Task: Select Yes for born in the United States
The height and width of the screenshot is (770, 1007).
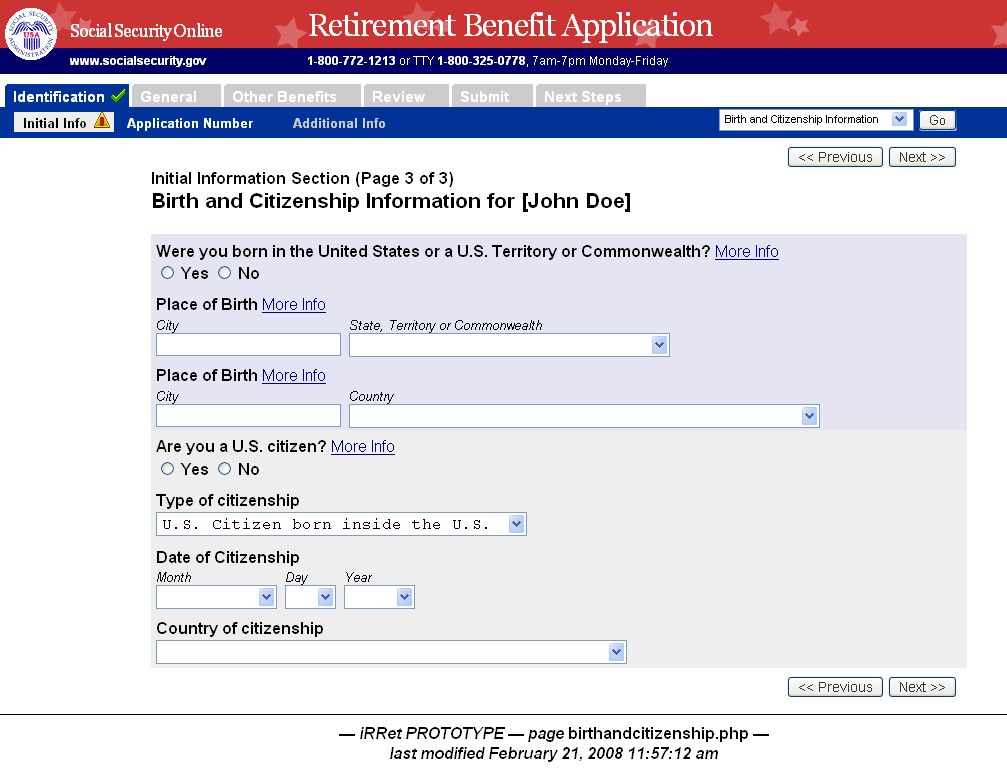Action: pos(168,273)
